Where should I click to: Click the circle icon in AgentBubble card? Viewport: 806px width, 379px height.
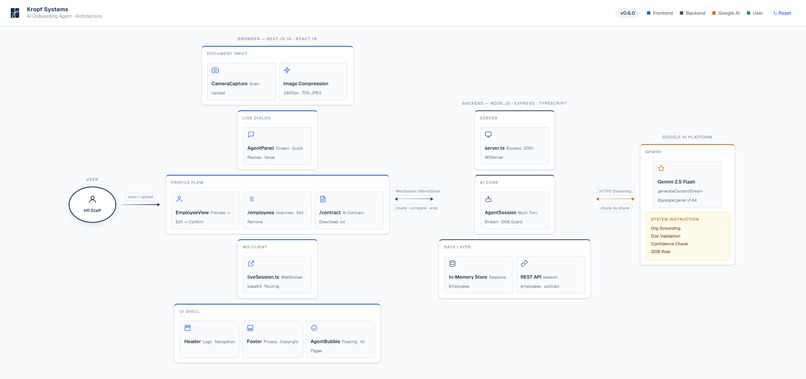(x=314, y=328)
